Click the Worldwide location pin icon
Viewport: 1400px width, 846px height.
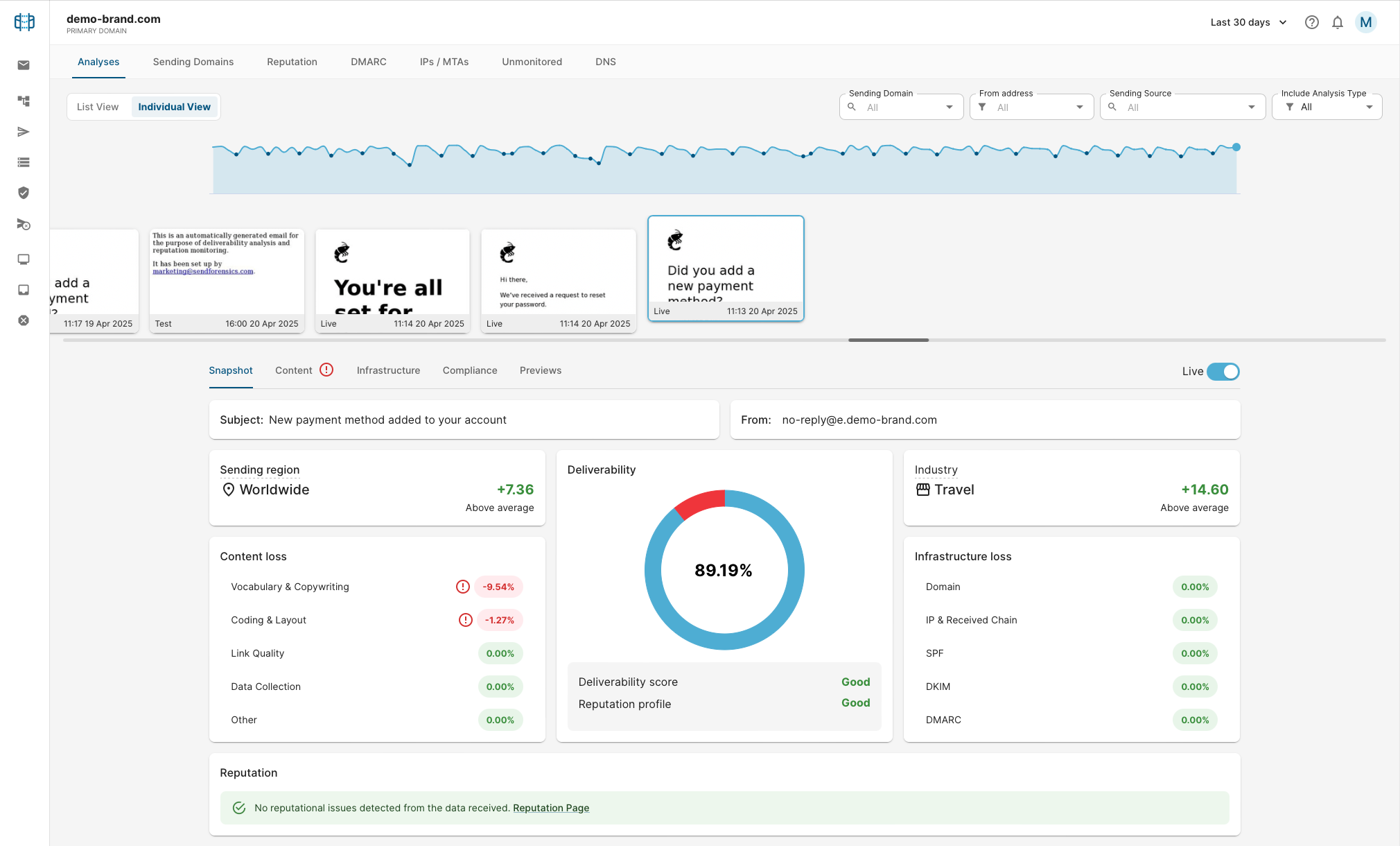228,490
